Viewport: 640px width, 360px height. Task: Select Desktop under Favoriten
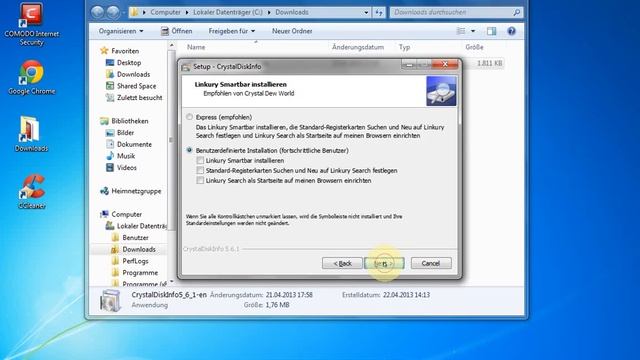click(x=129, y=62)
